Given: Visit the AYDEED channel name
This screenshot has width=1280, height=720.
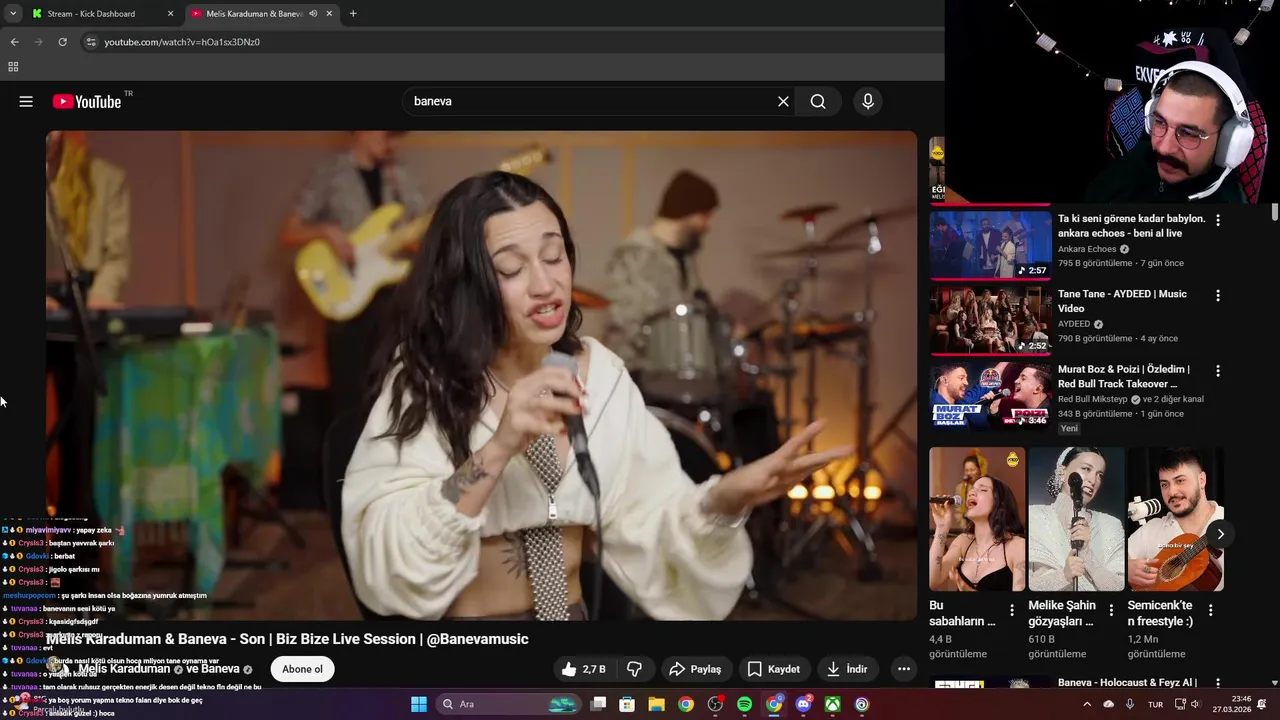Looking at the screenshot, I should [x=1074, y=324].
